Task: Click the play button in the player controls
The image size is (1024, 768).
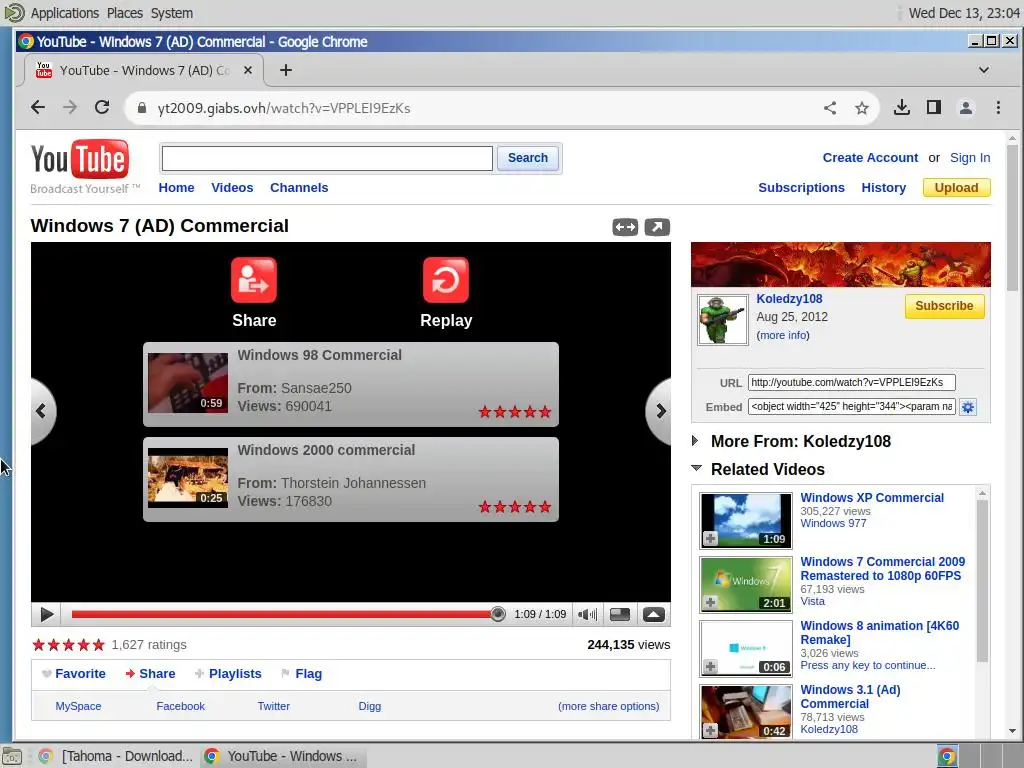Action: 46,614
